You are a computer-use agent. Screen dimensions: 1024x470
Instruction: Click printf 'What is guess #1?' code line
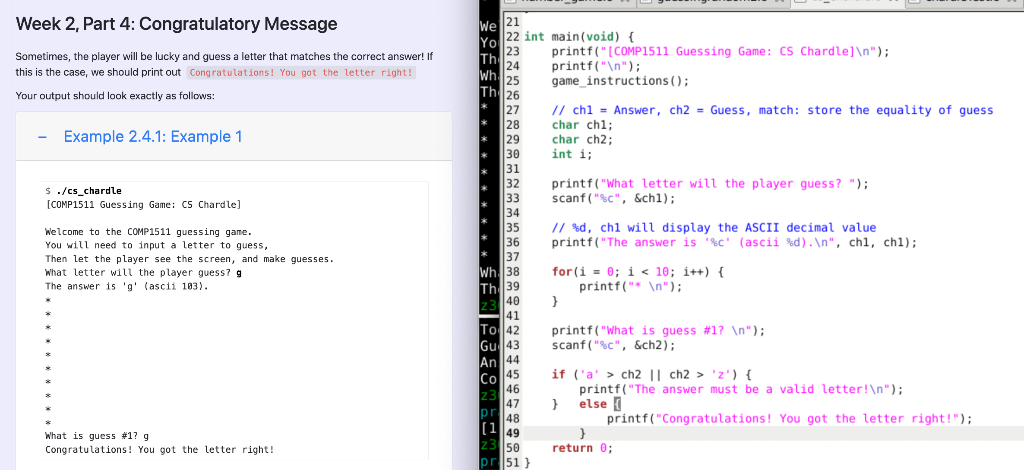(658, 331)
